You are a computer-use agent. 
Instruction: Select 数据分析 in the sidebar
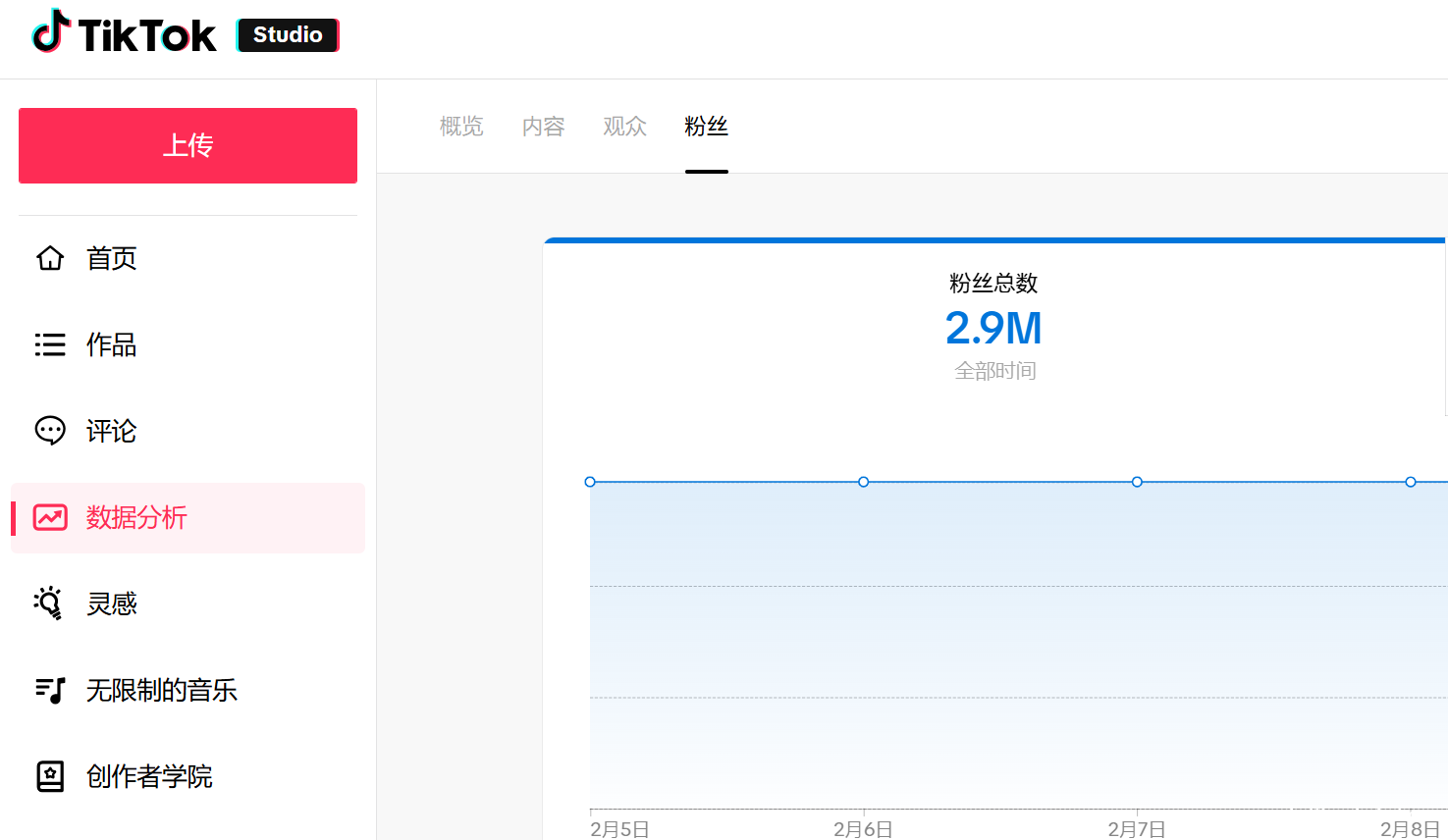click(188, 517)
